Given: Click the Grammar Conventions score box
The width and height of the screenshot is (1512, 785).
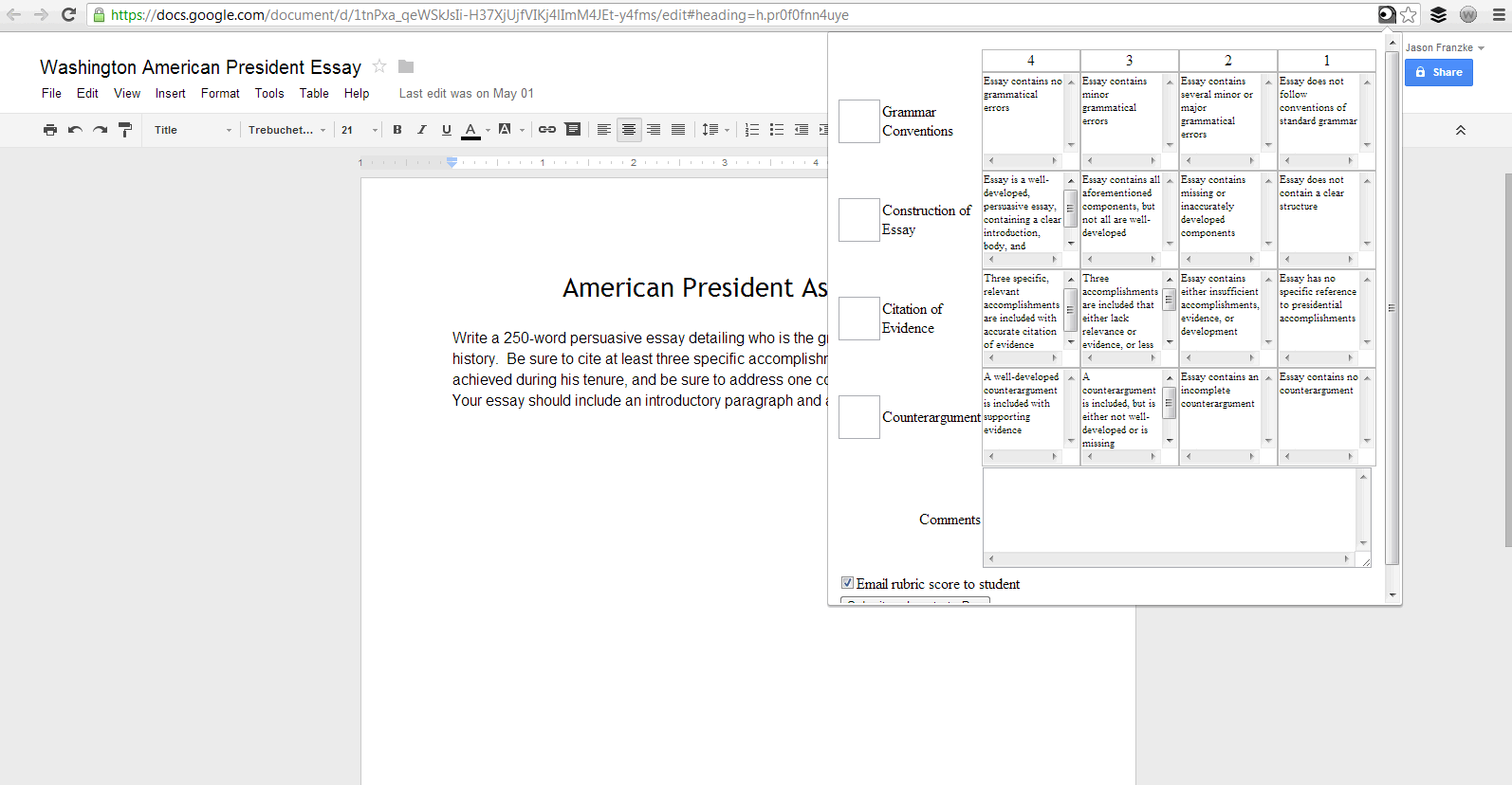Looking at the screenshot, I should (x=859, y=121).
